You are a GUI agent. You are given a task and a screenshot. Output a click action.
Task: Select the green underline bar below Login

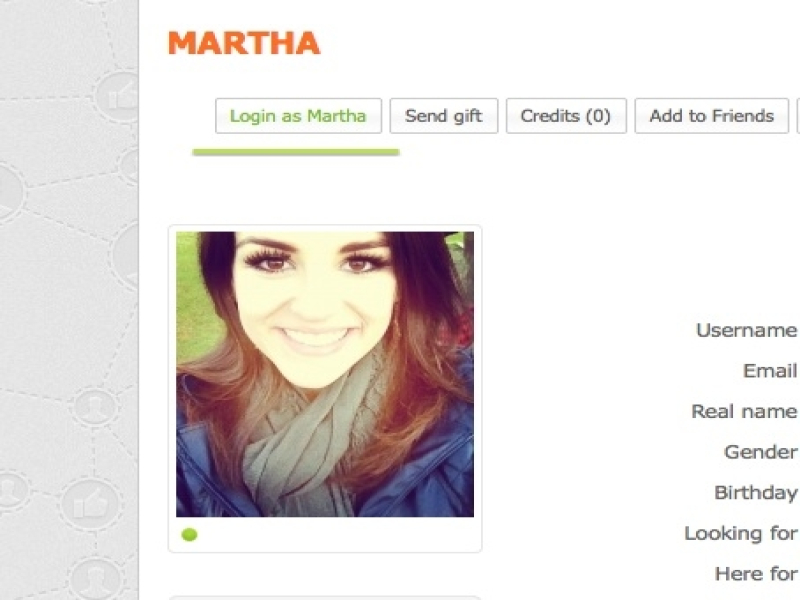tap(296, 152)
